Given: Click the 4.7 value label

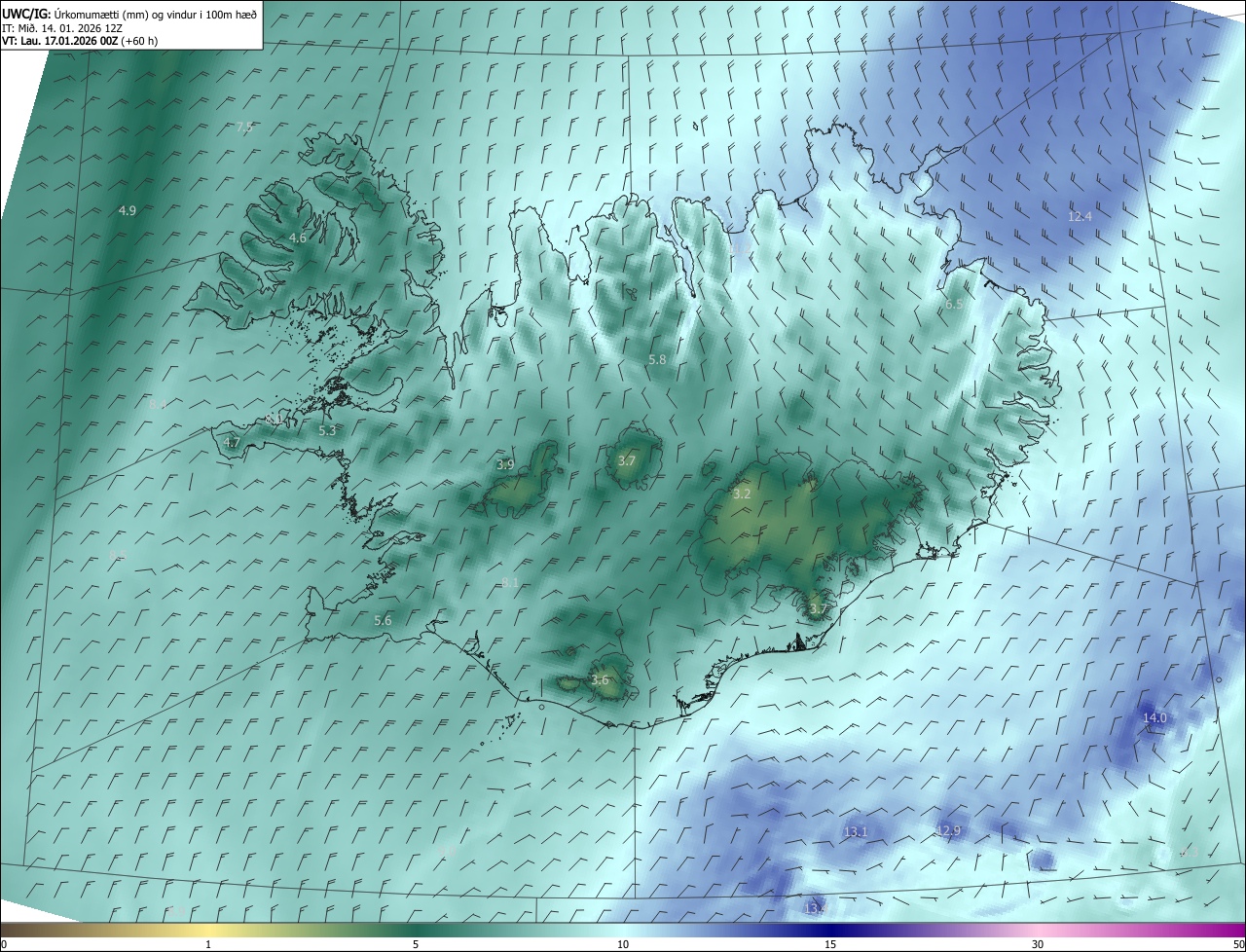Looking at the screenshot, I should coord(232,442).
